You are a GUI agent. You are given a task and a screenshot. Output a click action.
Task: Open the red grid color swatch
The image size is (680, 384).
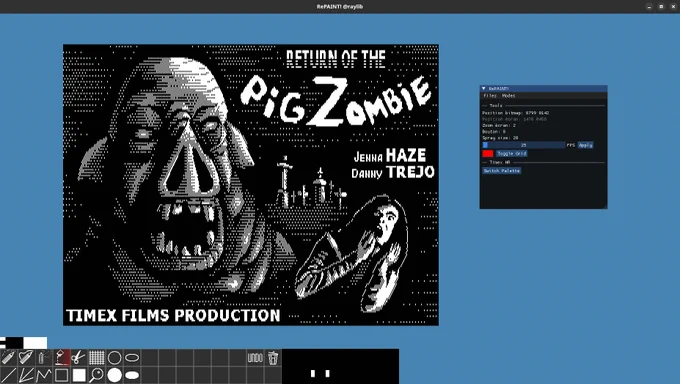(488, 154)
